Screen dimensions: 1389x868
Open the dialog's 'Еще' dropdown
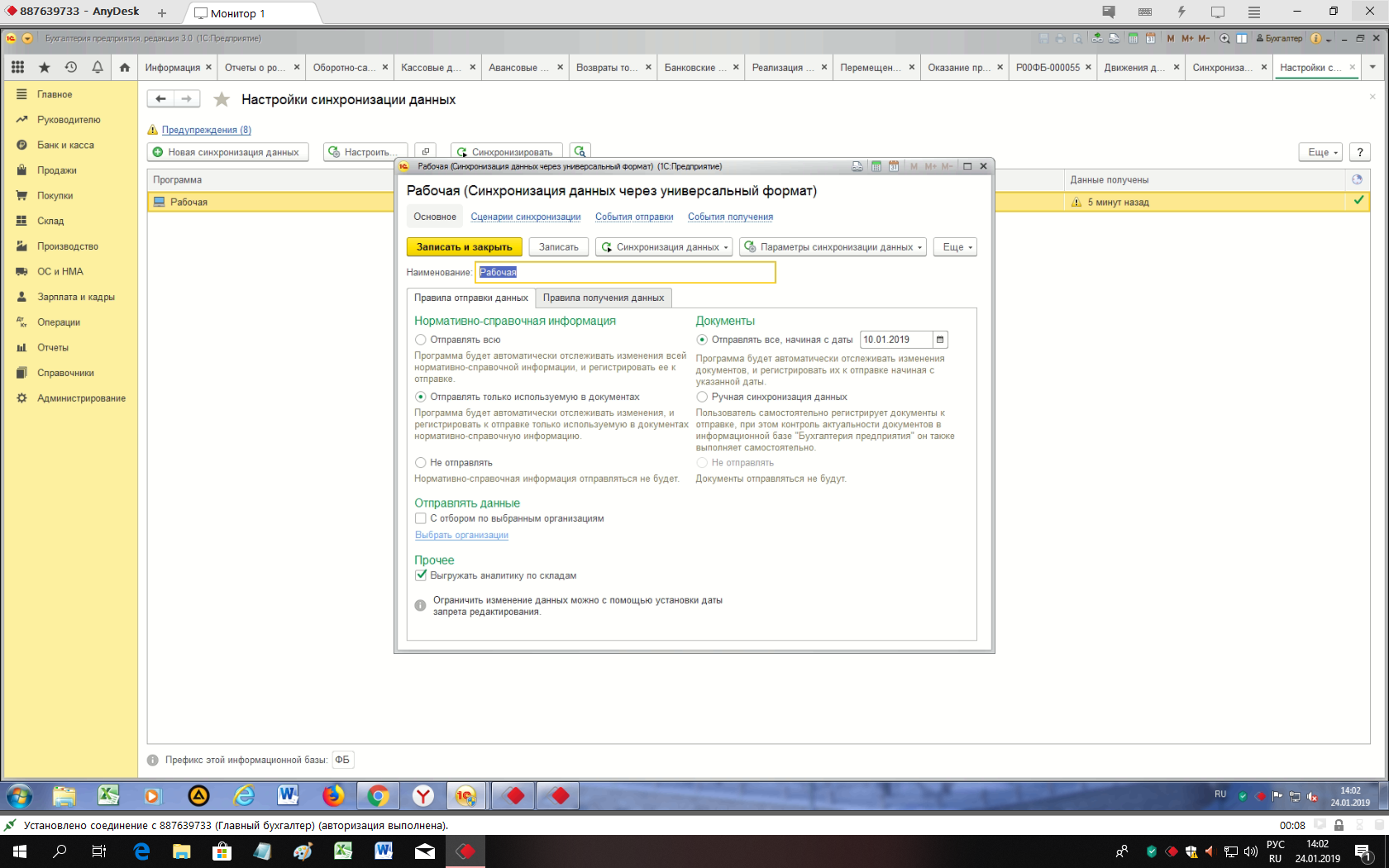955,247
